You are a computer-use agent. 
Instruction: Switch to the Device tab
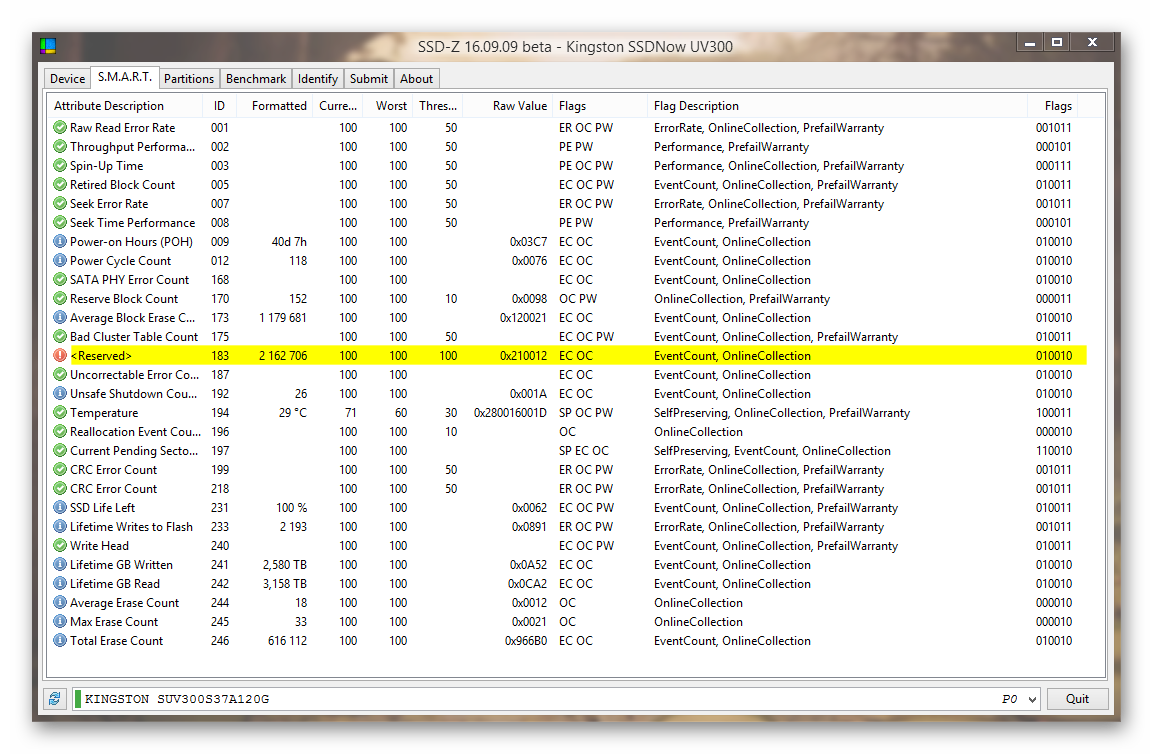[68, 79]
